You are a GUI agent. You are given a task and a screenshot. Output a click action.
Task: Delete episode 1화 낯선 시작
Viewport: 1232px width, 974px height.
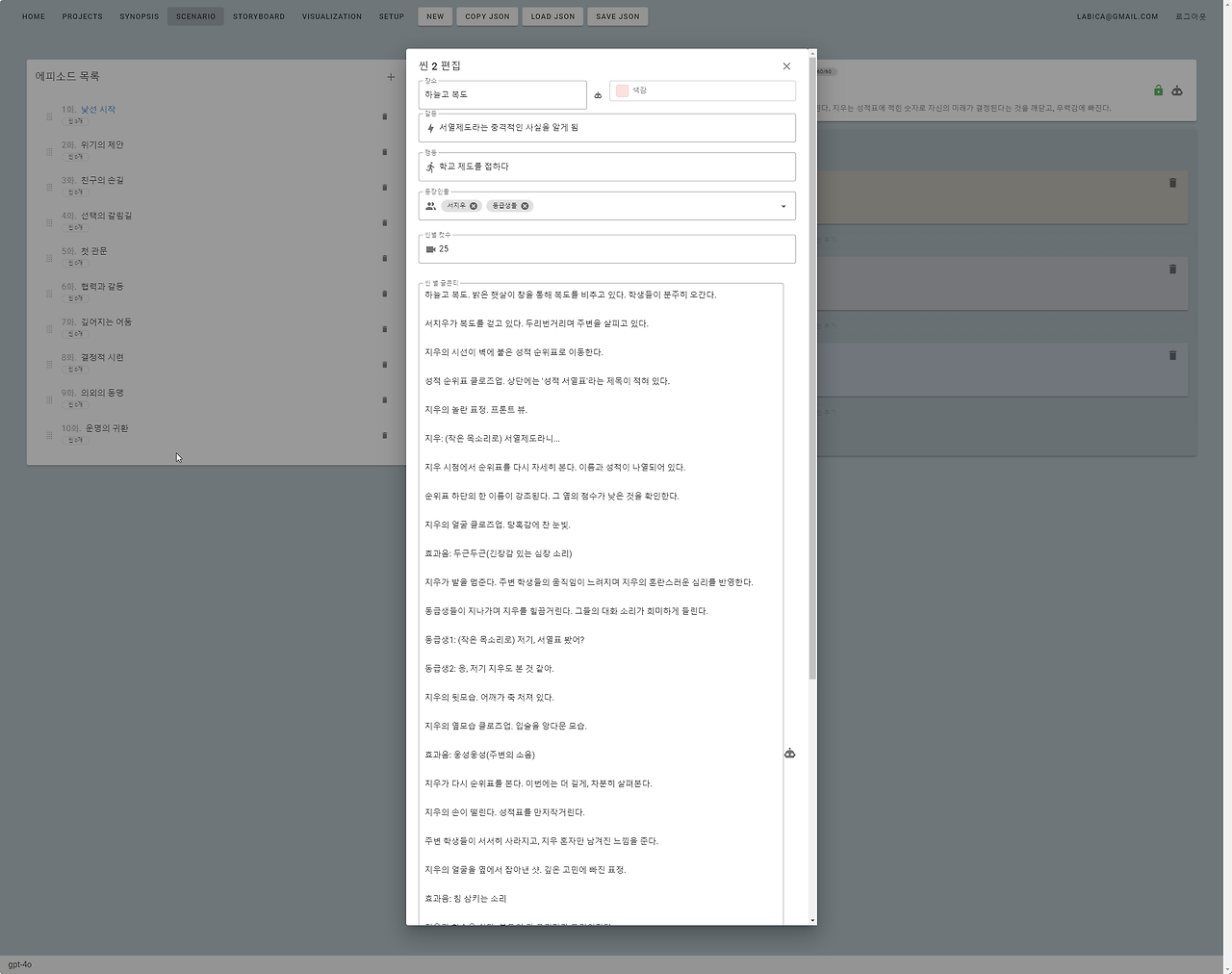[x=385, y=116]
